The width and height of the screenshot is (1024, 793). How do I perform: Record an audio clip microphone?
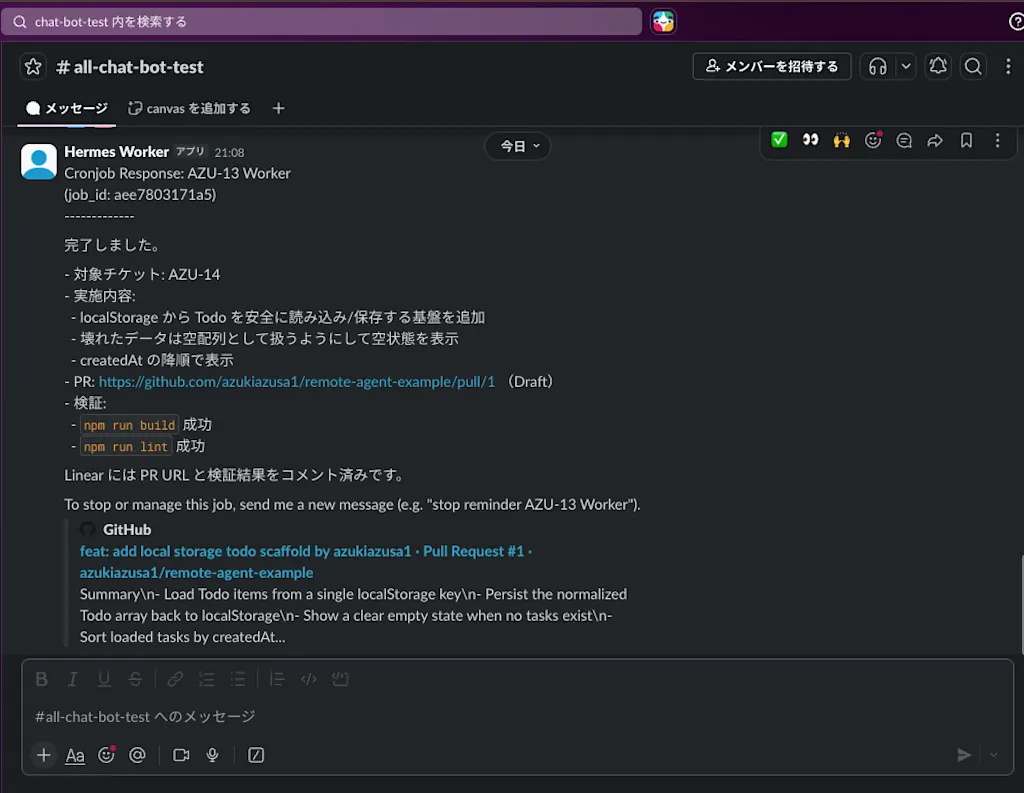212,755
